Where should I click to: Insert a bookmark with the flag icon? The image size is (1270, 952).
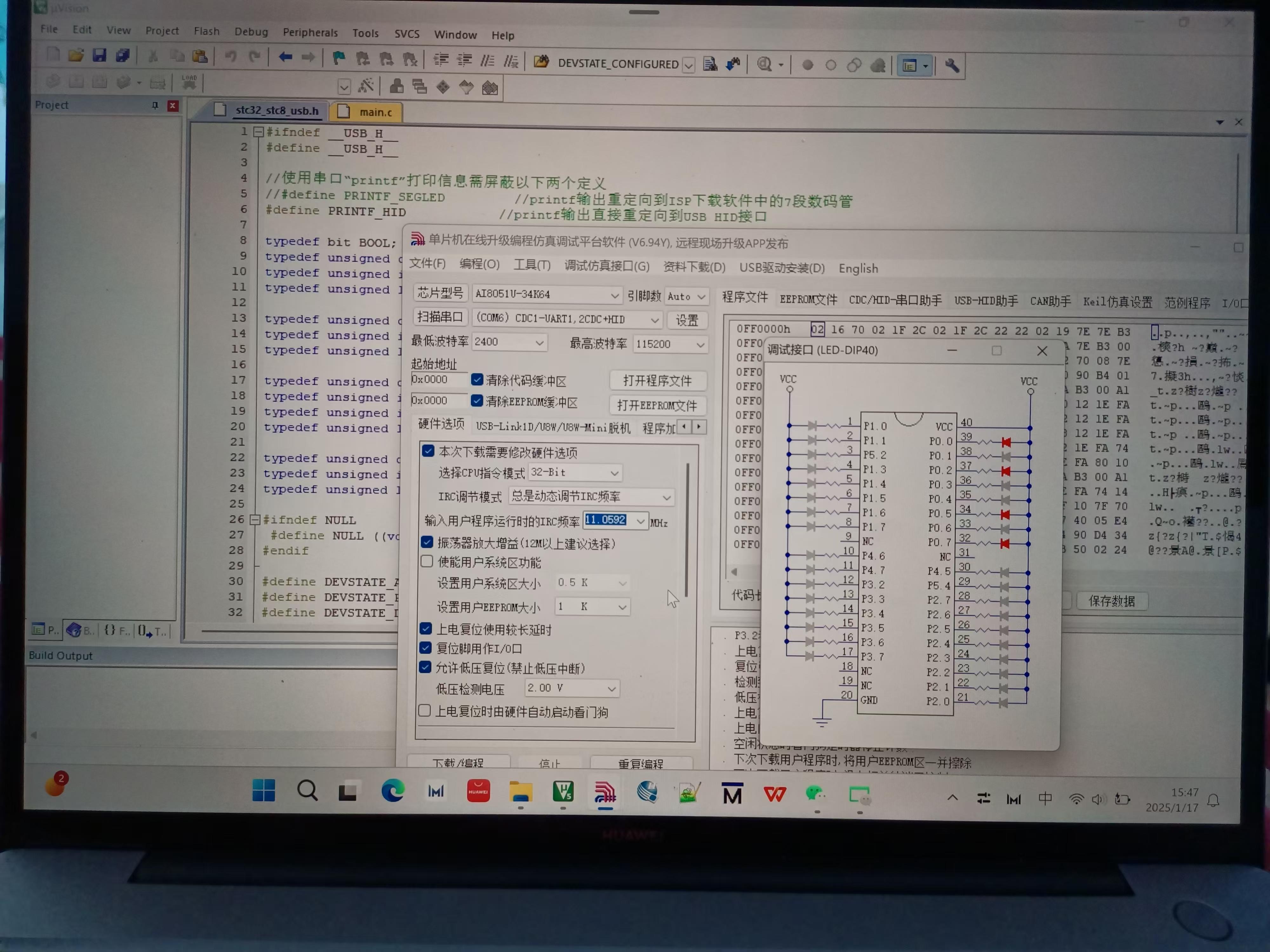339,58
